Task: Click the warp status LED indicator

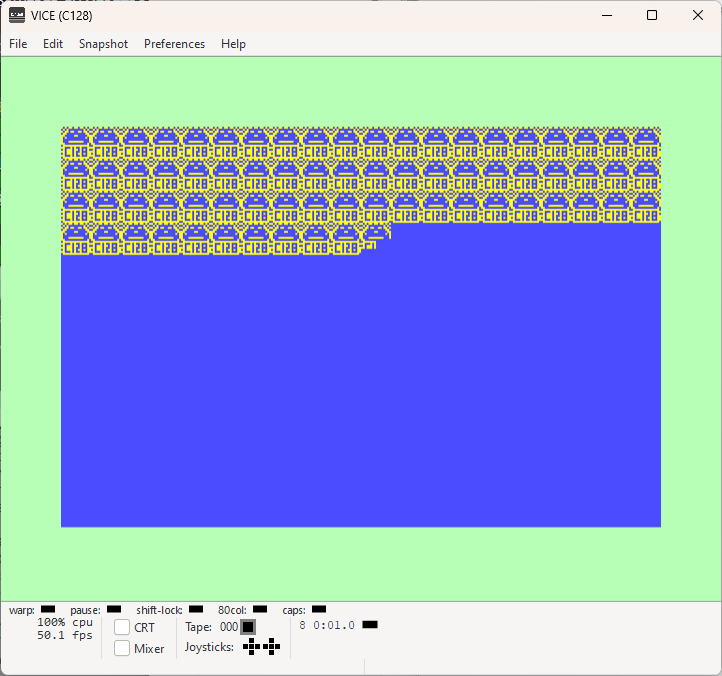Action: [x=48, y=609]
